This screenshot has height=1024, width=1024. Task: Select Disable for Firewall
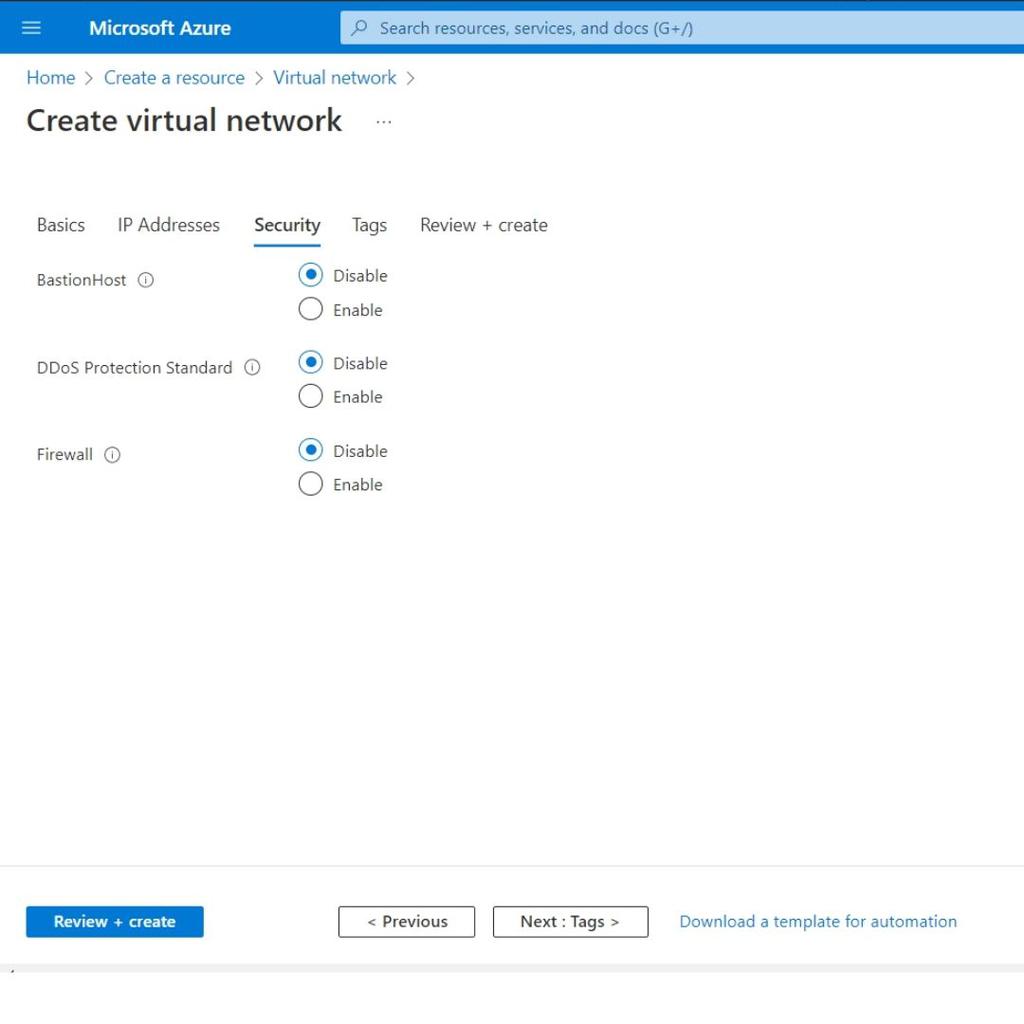click(x=310, y=450)
